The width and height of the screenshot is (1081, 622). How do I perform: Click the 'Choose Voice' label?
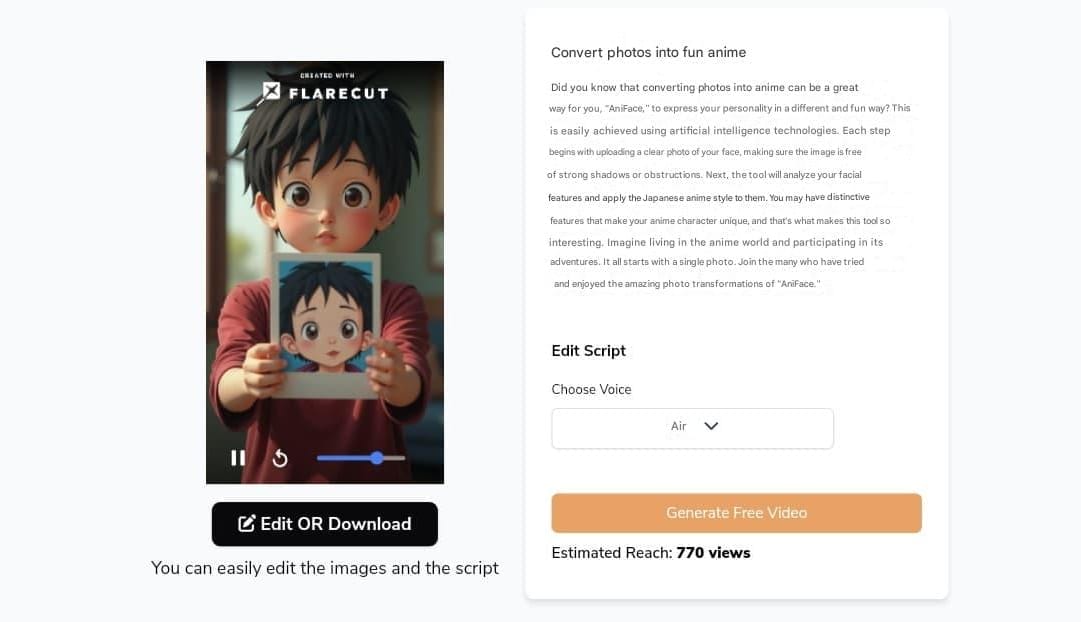tap(592, 390)
